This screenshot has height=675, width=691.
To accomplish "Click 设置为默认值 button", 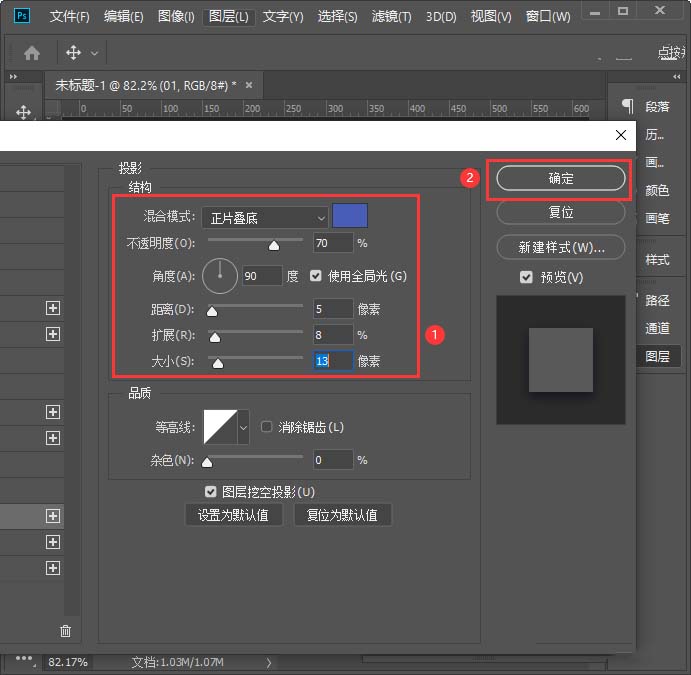I will pos(233,515).
